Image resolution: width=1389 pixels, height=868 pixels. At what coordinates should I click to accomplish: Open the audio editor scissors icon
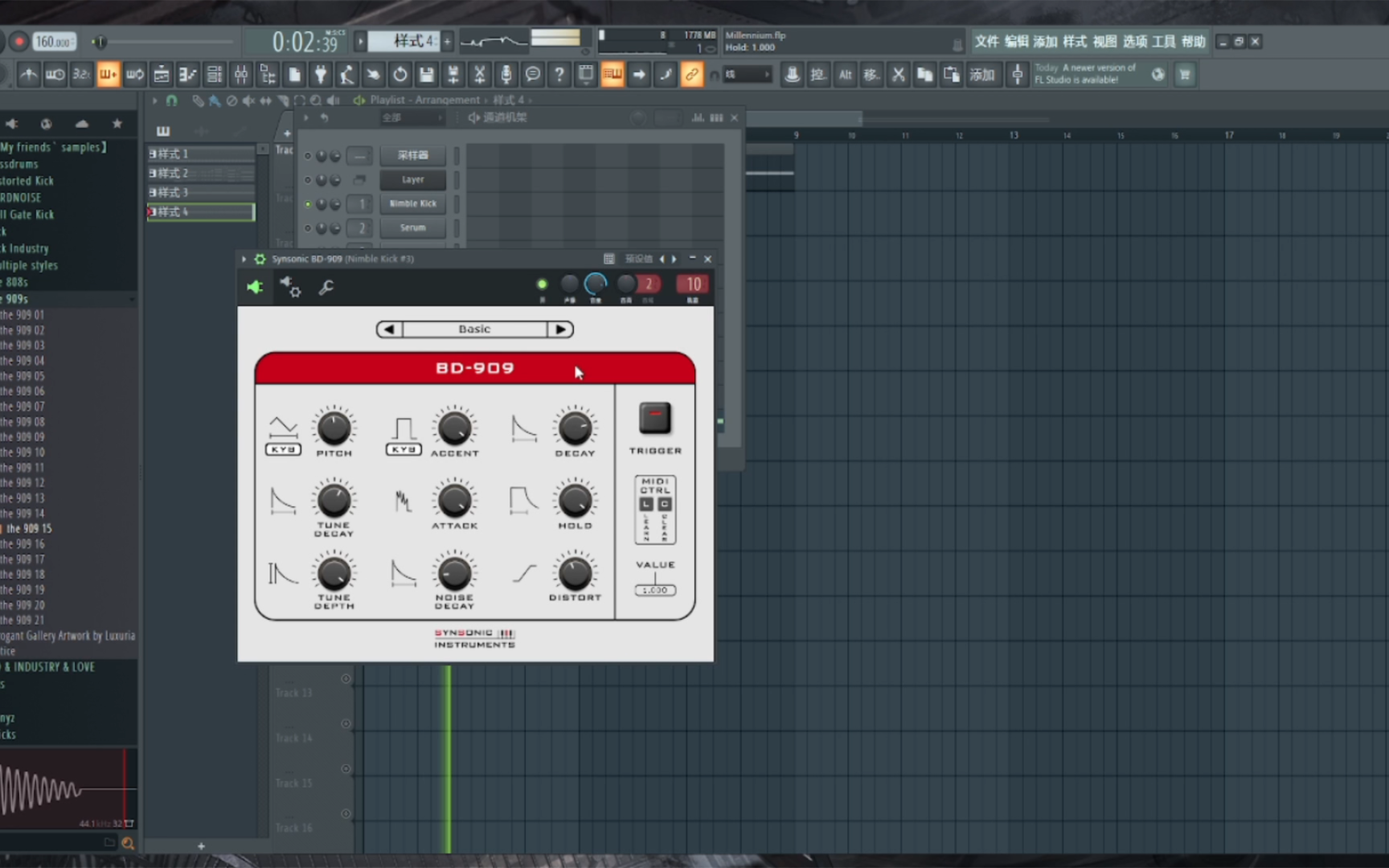(480, 75)
